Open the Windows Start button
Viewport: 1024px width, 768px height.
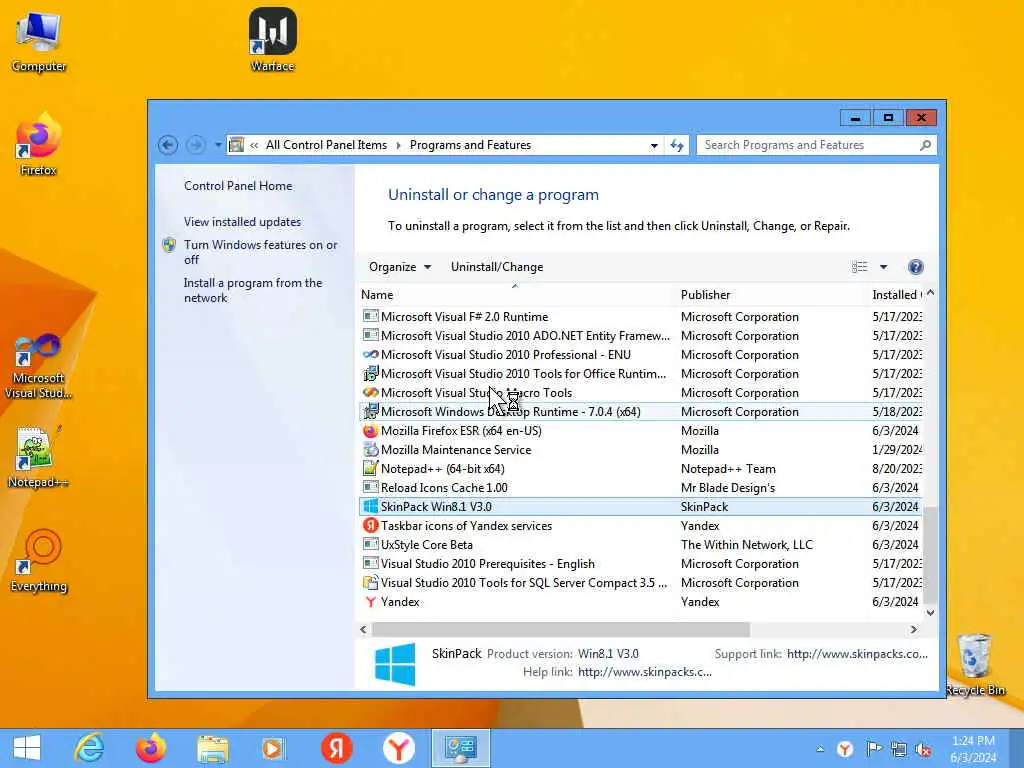27,748
